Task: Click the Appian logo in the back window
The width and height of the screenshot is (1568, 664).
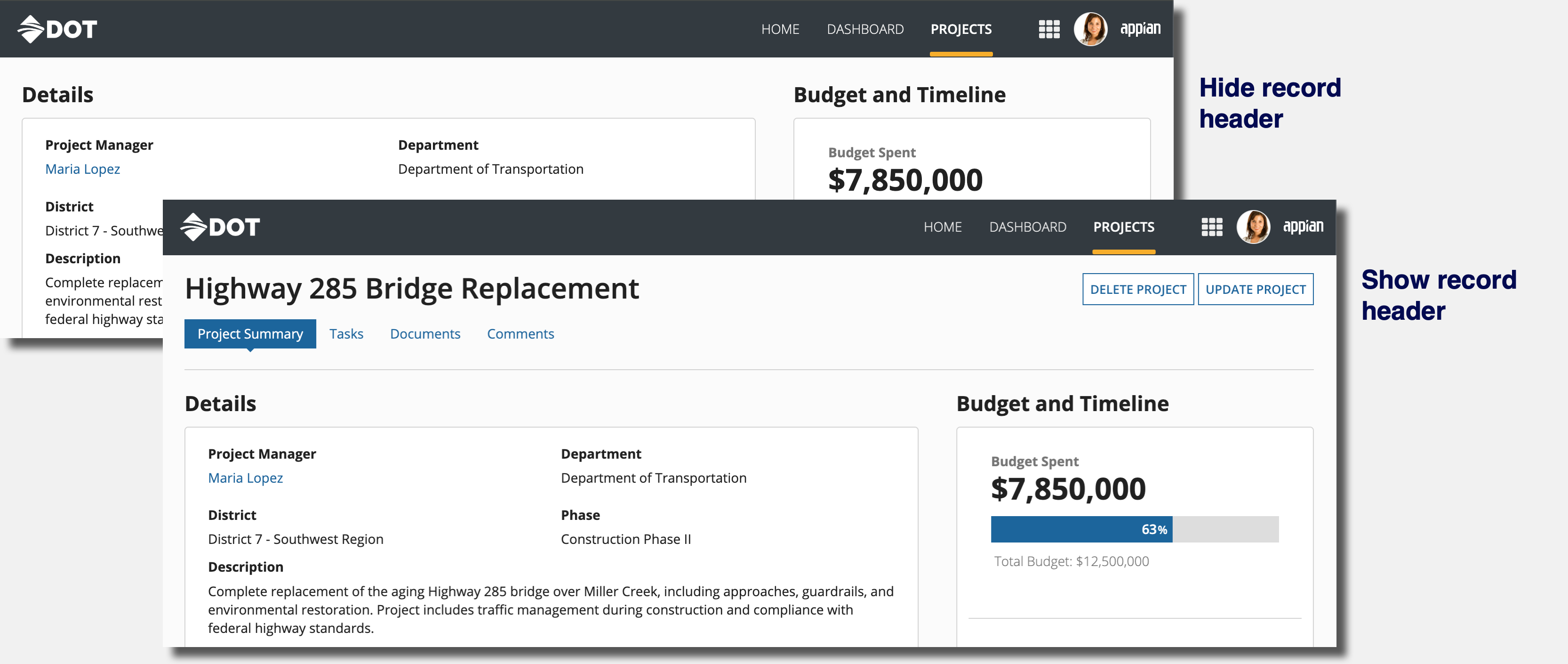Action: click(1141, 28)
